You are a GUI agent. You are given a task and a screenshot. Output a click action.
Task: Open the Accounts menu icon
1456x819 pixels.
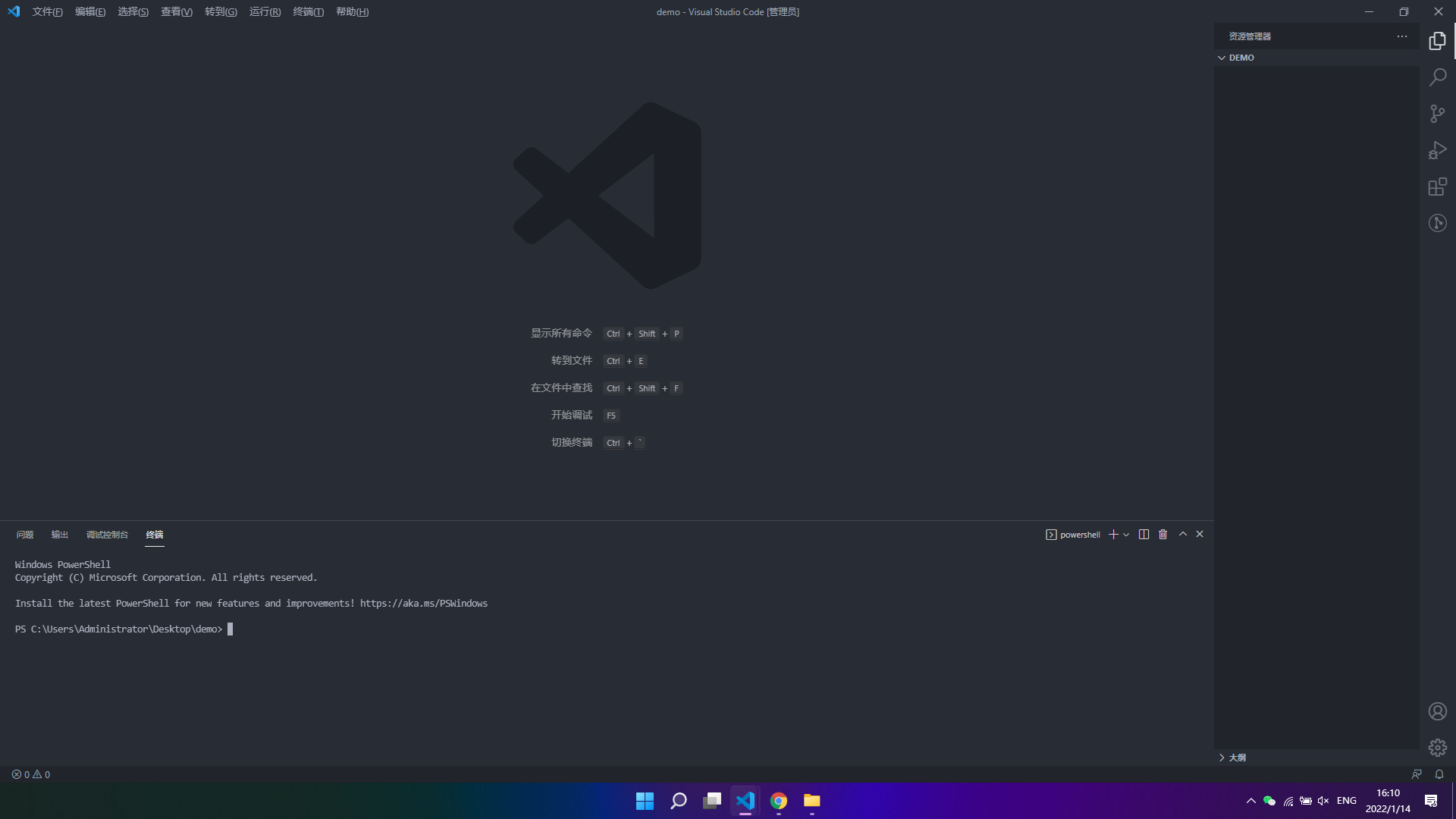coord(1437,711)
